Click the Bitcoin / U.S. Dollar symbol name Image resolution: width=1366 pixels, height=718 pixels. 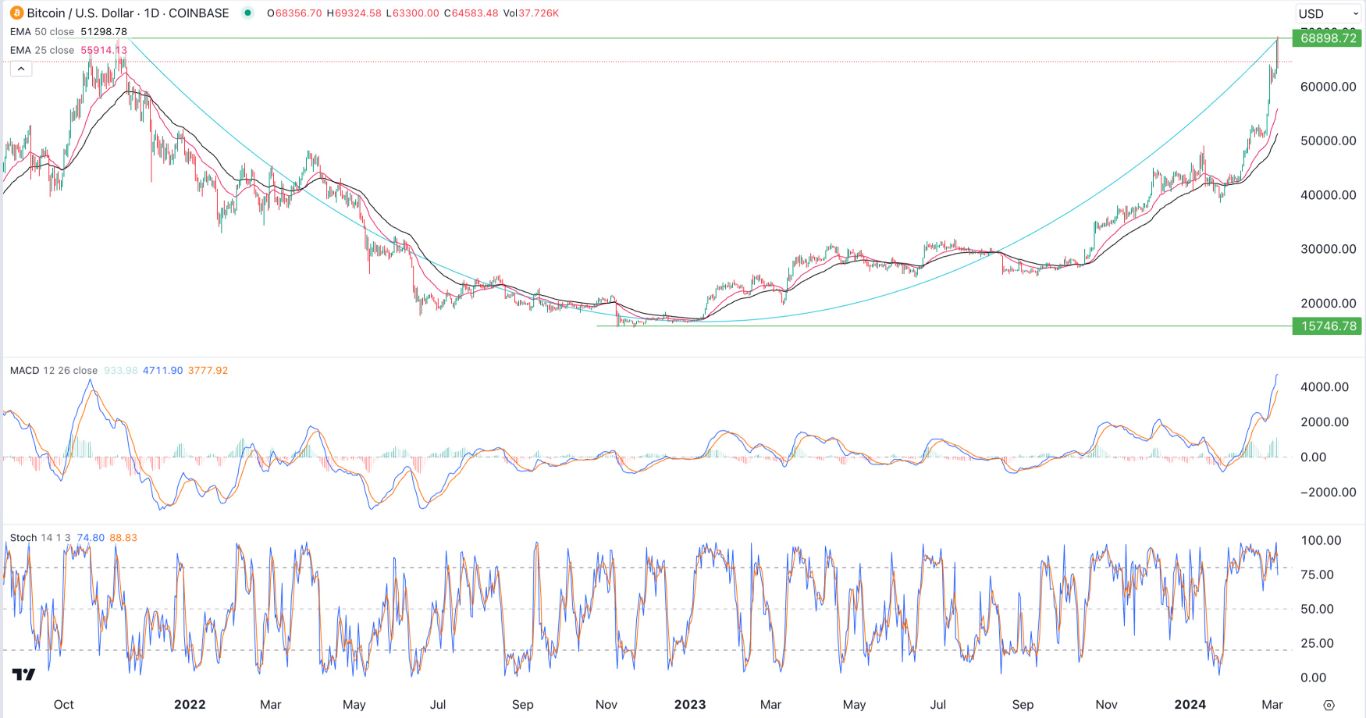[78, 13]
